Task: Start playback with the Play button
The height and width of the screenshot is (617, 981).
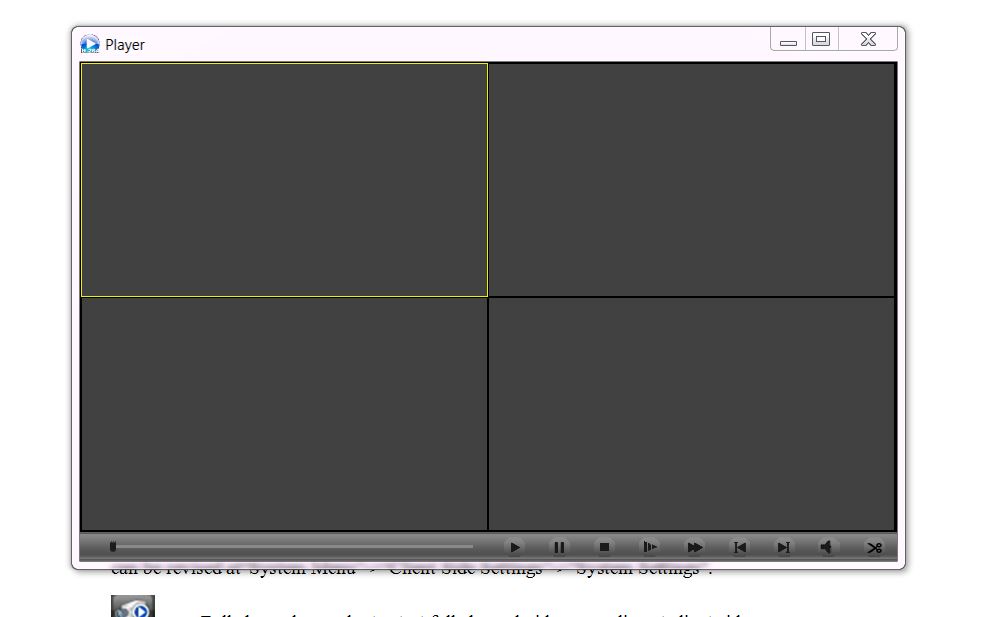Action: pos(514,548)
